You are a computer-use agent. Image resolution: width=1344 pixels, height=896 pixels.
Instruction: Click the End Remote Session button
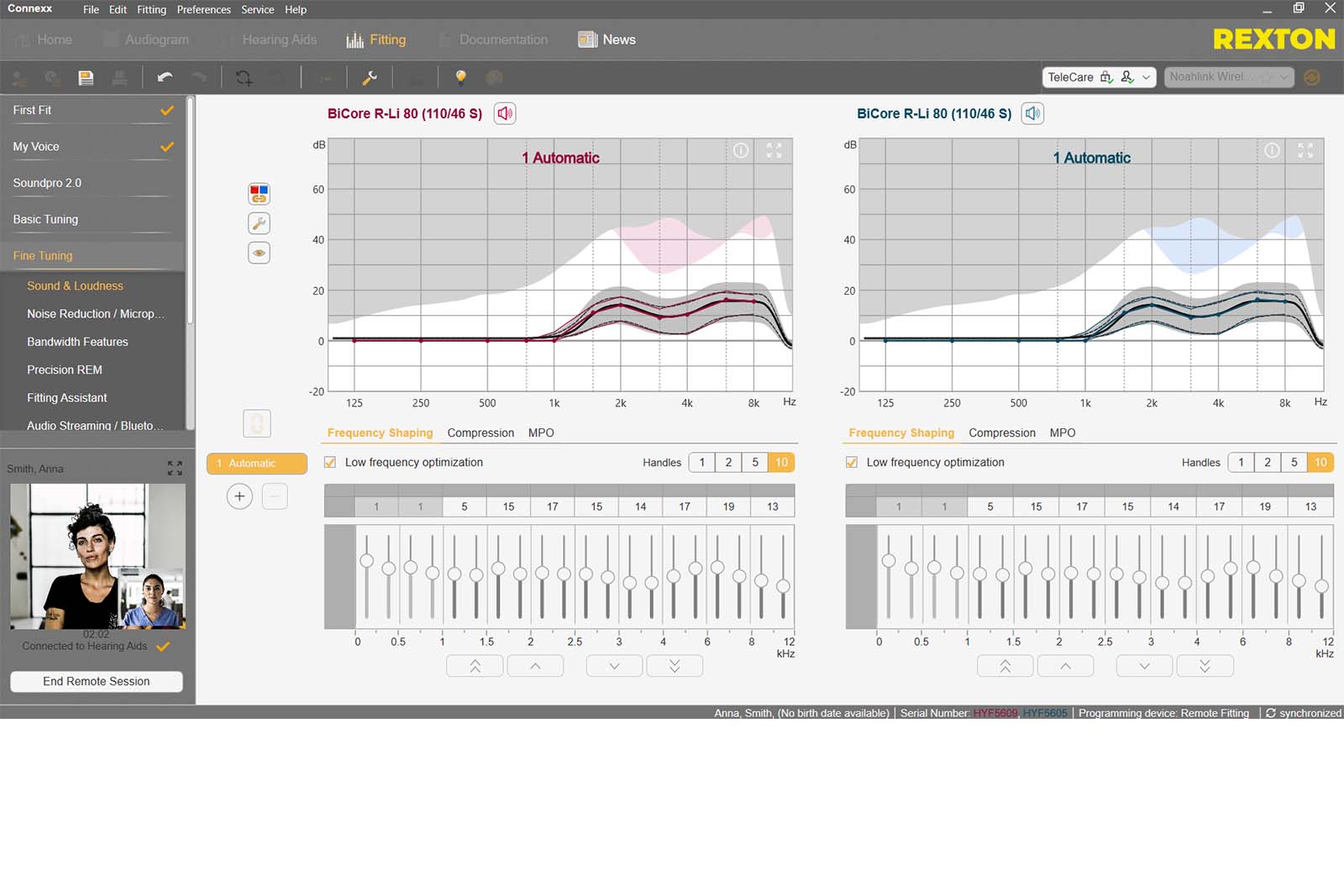pos(96,681)
